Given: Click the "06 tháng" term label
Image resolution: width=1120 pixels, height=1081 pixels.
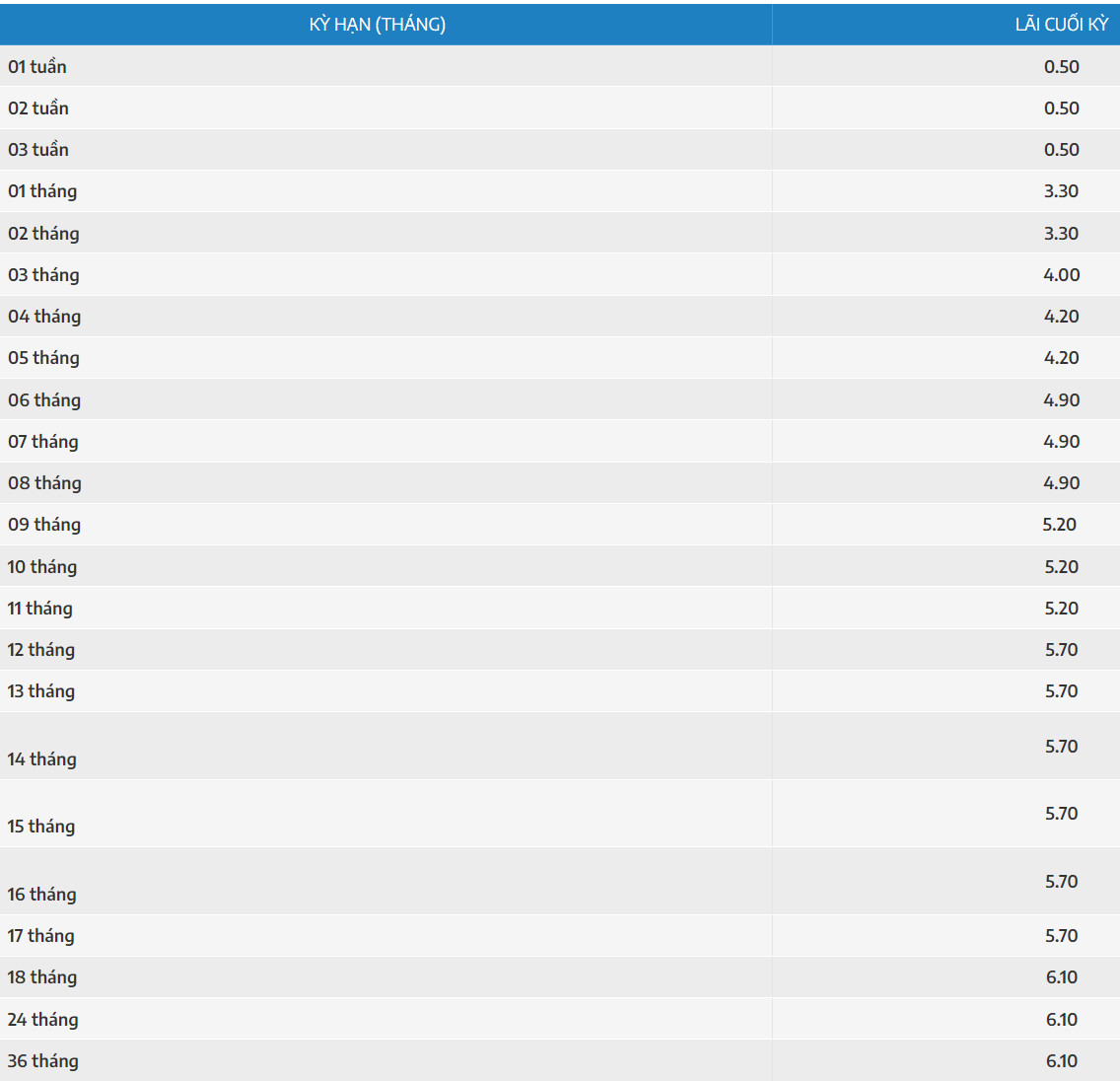Looking at the screenshot, I should [x=44, y=400].
